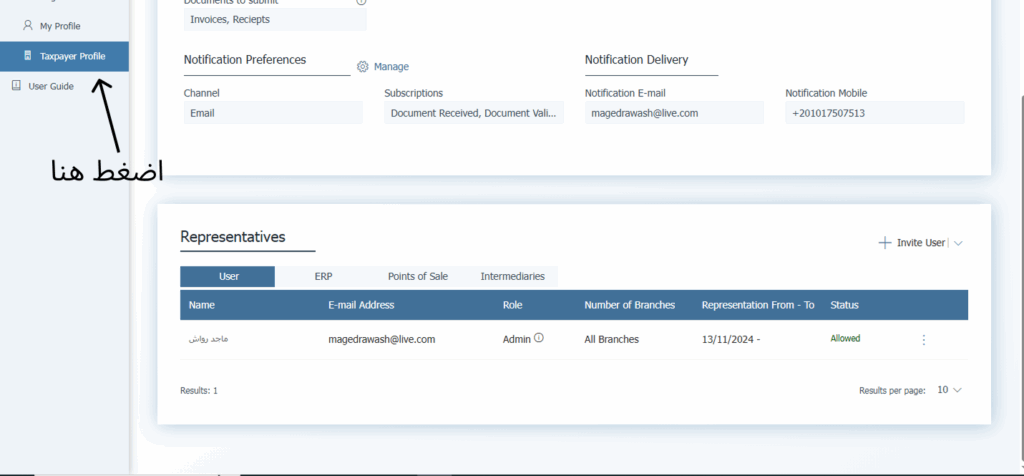The height and width of the screenshot is (476, 1024).
Task: Open the Manage notification preferences link
Action: 391,67
